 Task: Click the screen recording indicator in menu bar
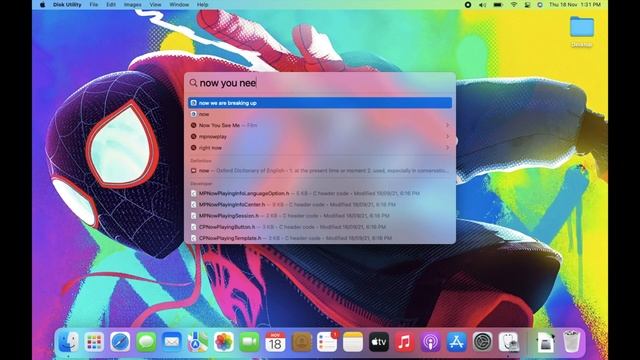point(468,4)
